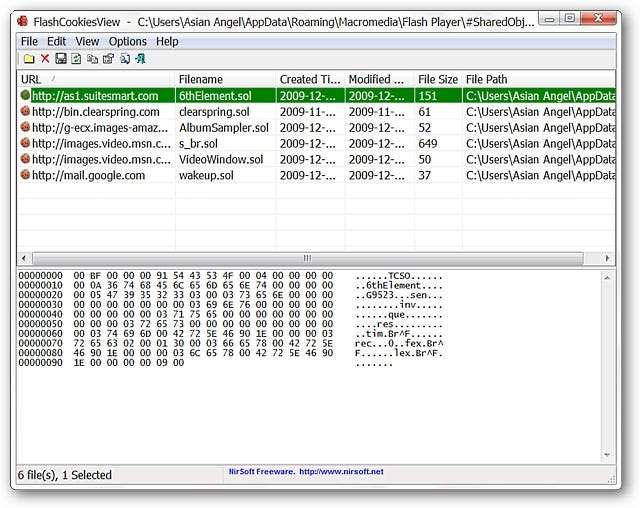The width and height of the screenshot is (640, 508).
Task: Click the exit toolbar icon
Action: (x=140, y=59)
